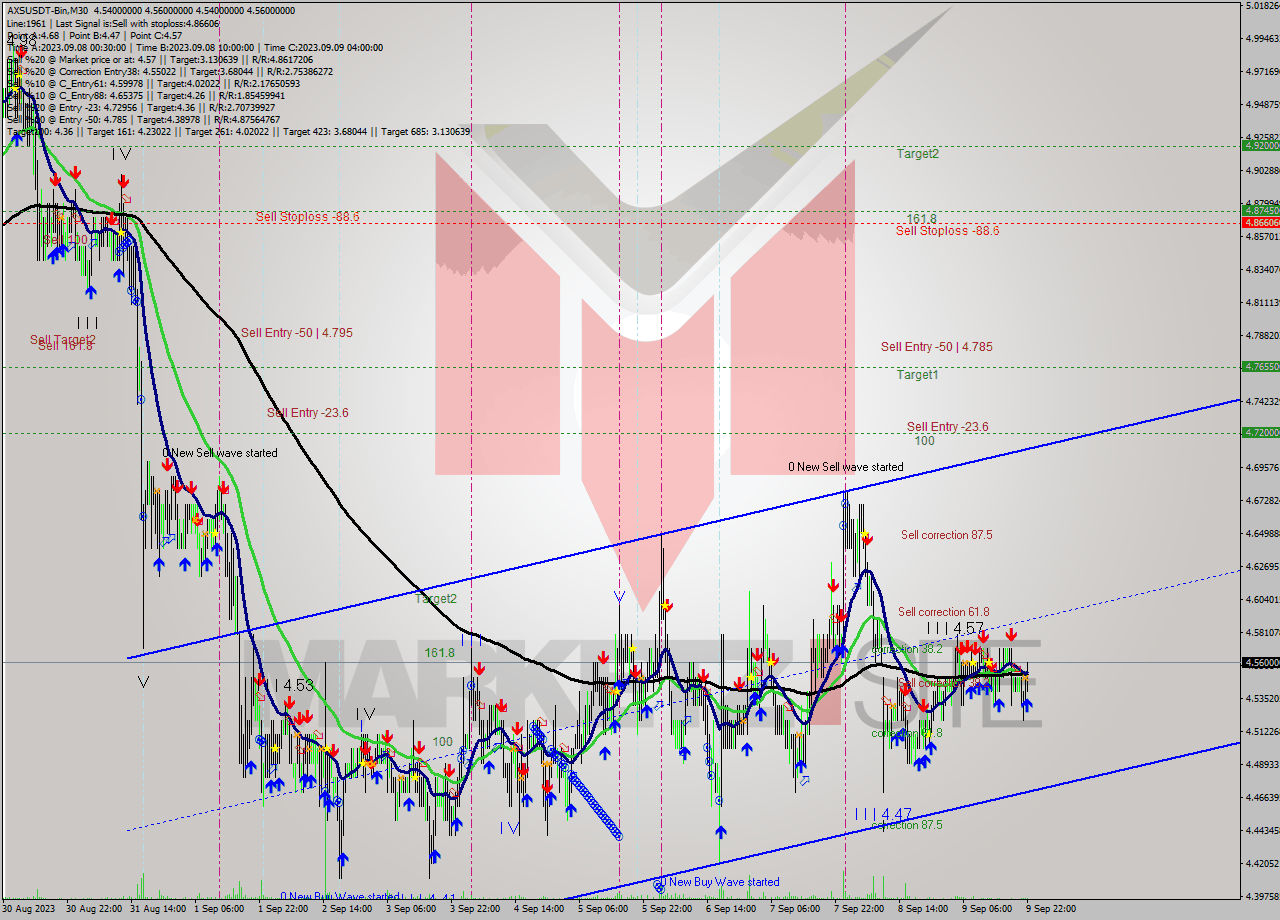The height and width of the screenshot is (920, 1280).
Task: Click the green 4.87450 price tag
Action: coord(1260,210)
